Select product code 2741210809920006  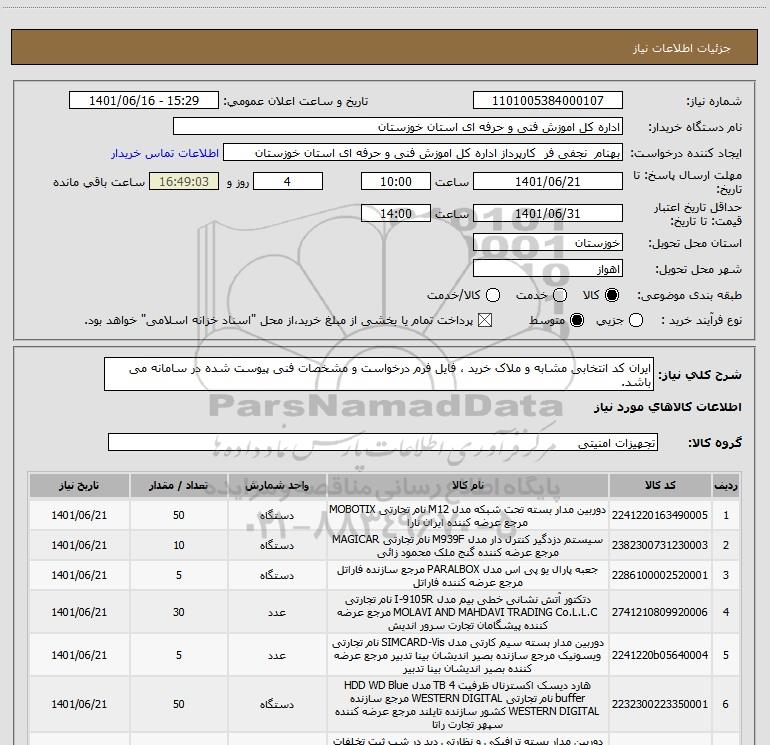pyautogui.click(x=660, y=612)
